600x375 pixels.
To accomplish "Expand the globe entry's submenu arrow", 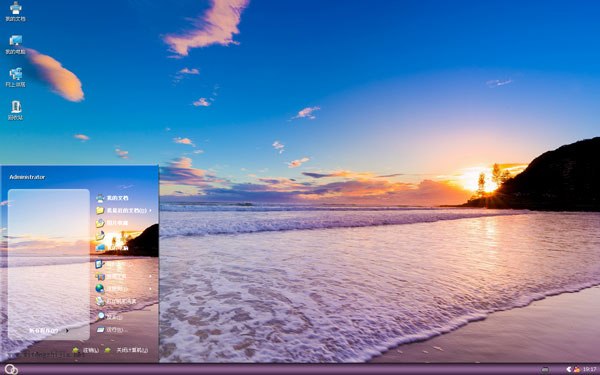I will click(x=150, y=289).
